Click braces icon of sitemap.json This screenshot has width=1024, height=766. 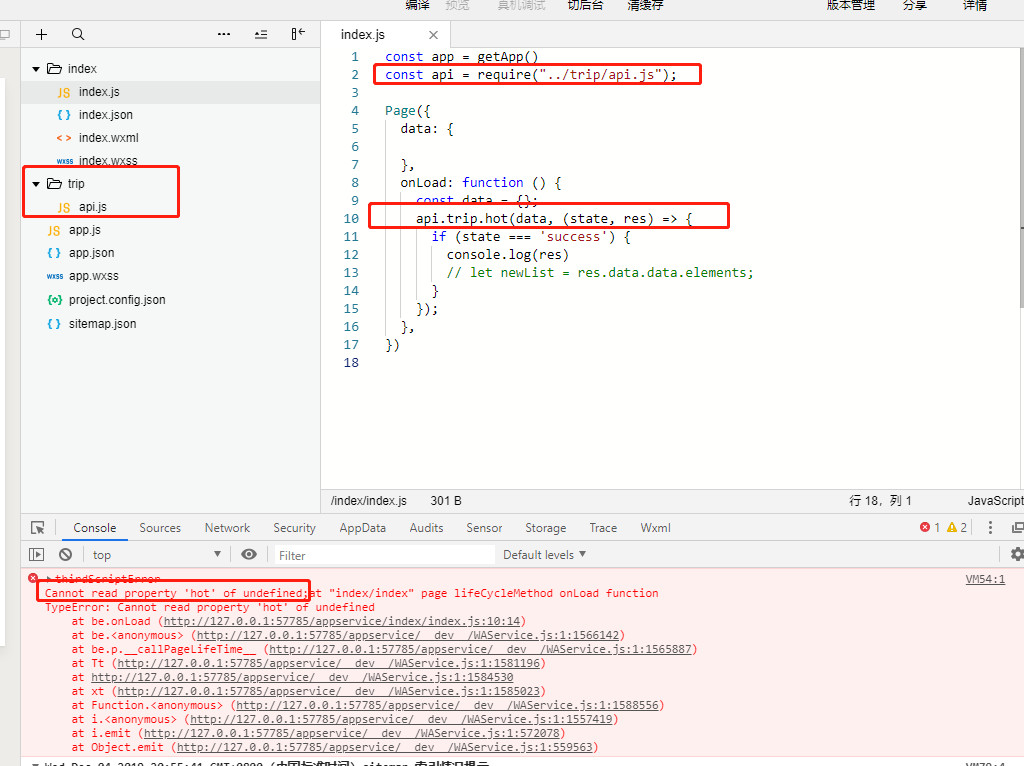(54, 324)
